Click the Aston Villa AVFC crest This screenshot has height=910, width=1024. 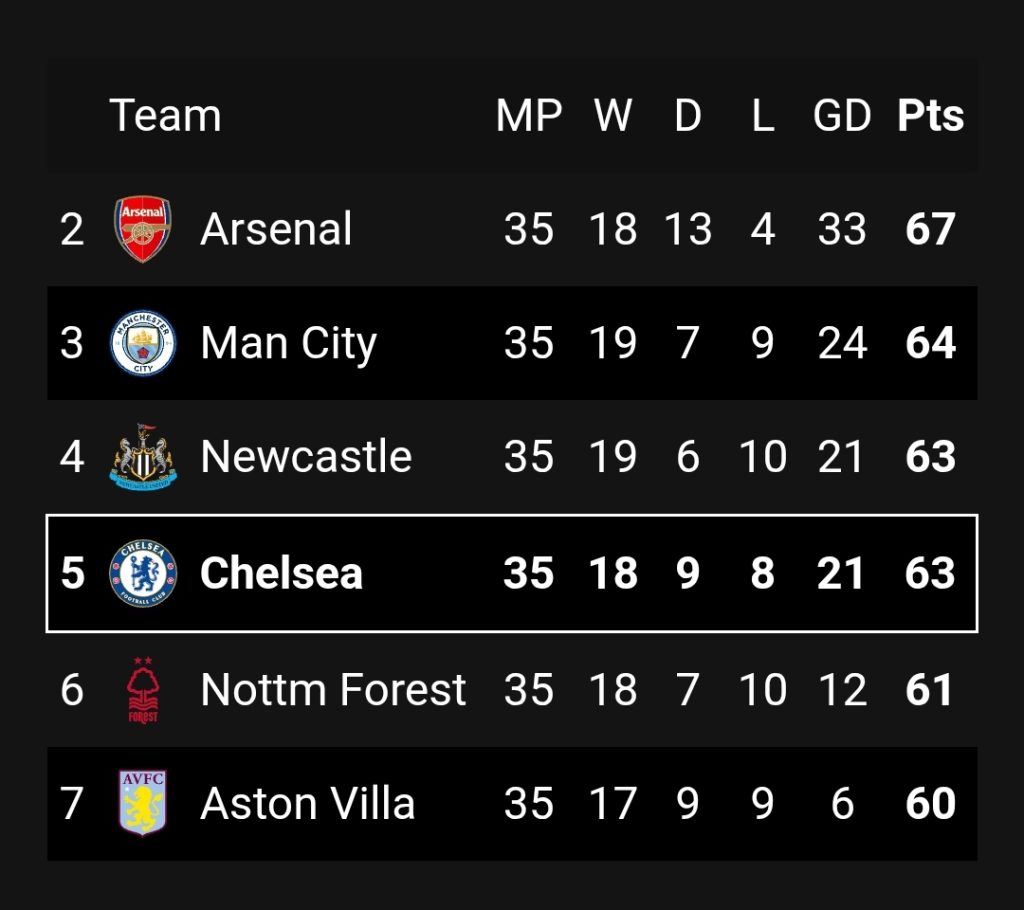tap(143, 803)
